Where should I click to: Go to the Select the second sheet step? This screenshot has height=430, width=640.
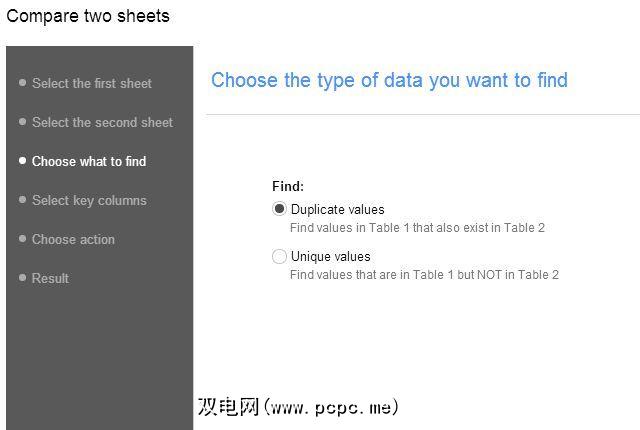pos(102,122)
